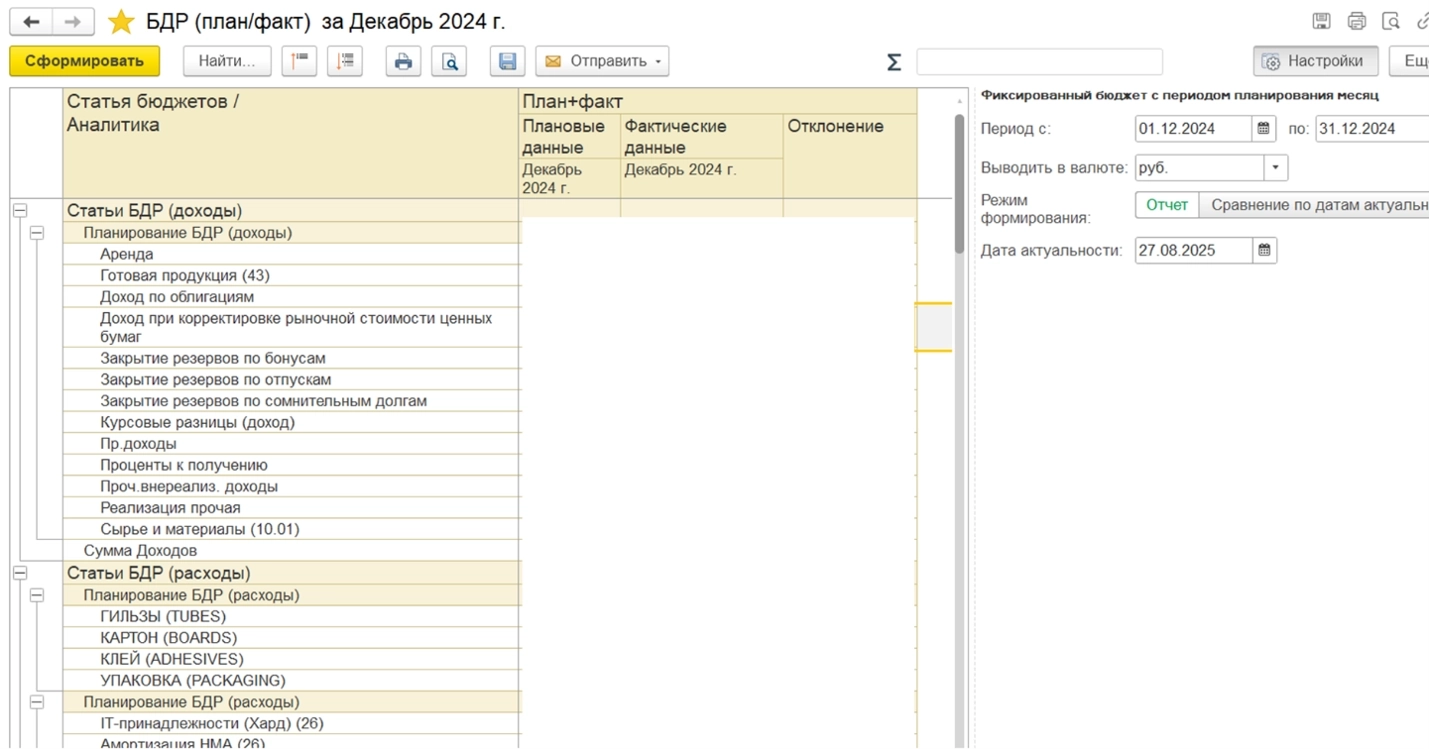This screenshot has width=1429, height=749.
Task: Select Проценты к получению row
Action: pos(291,465)
